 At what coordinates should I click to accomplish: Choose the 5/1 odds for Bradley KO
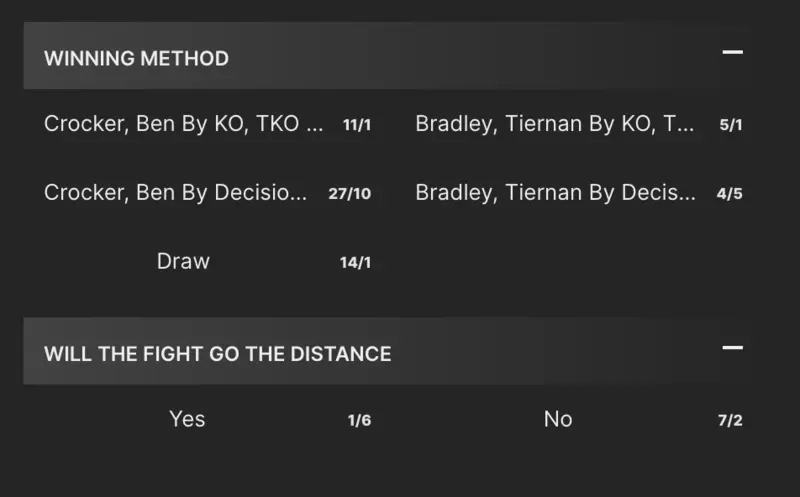730,126
